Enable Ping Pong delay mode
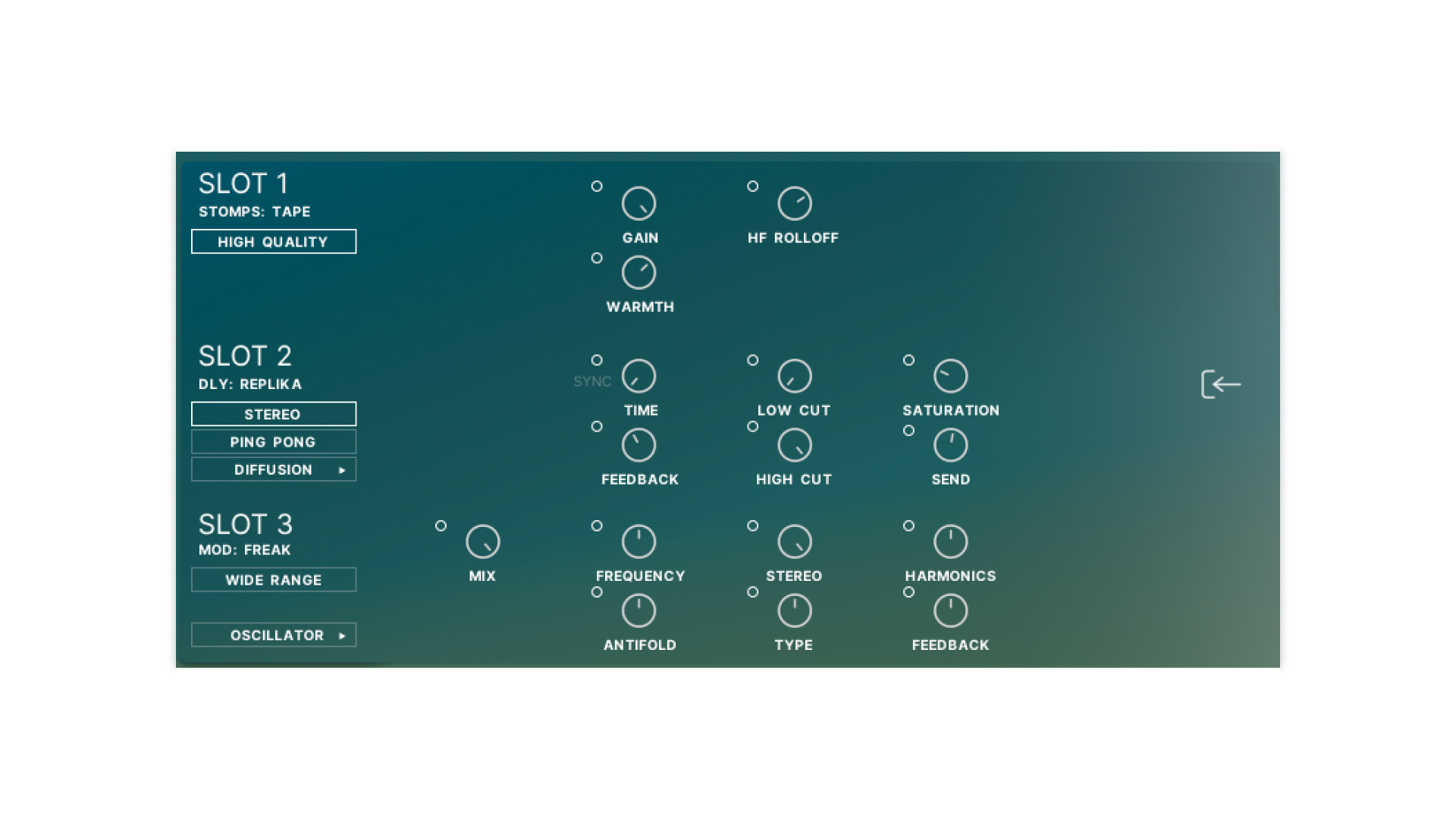Viewport: 1456px width, 819px height. point(273,442)
